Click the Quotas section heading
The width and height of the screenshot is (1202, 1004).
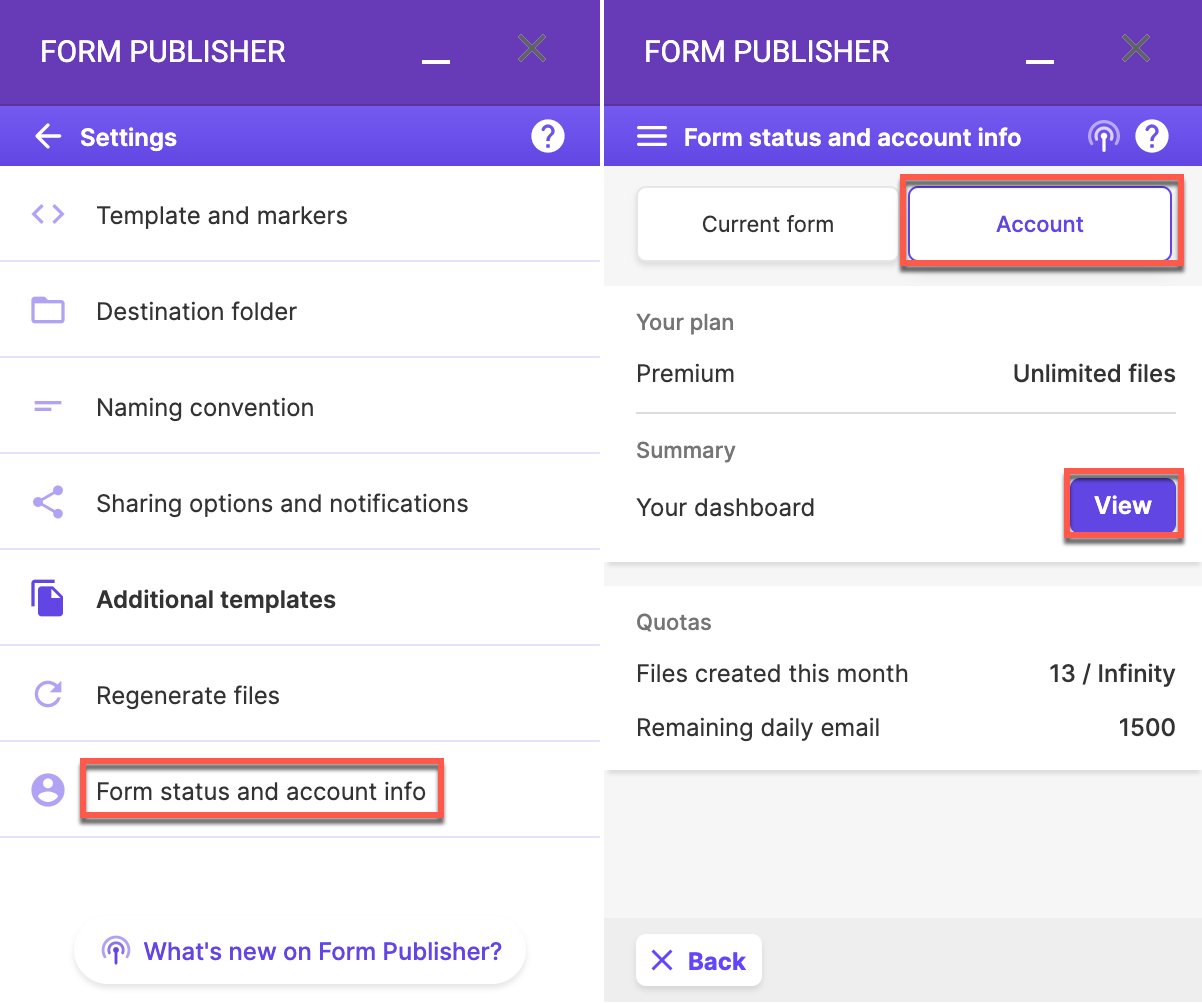(x=674, y=622)
